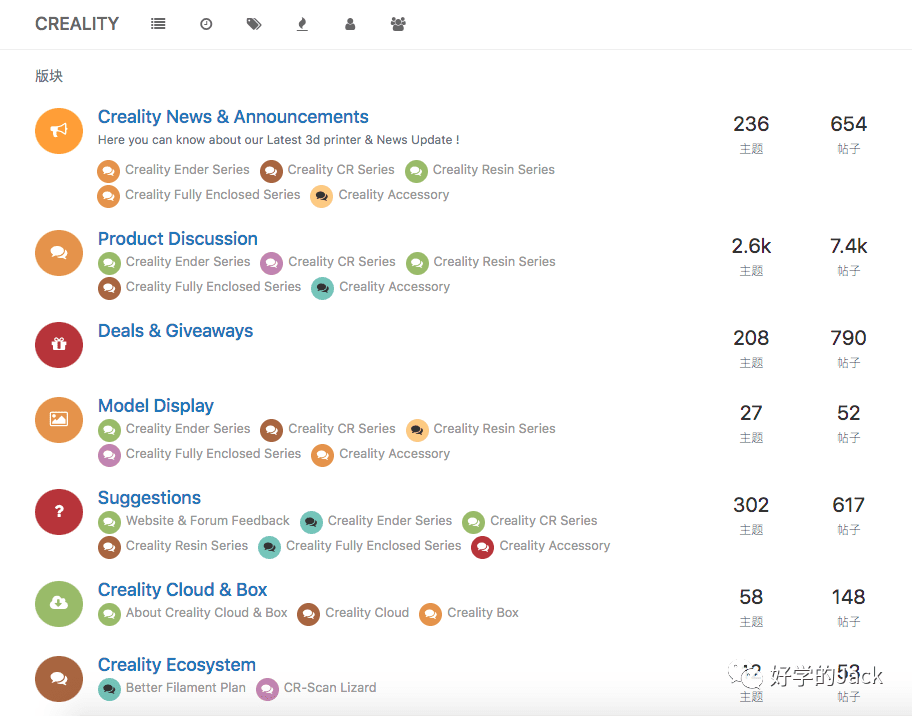This screenshot has width=912, height=716.
Task: Open Creality Box subcategory
Action: pos(483,613)
